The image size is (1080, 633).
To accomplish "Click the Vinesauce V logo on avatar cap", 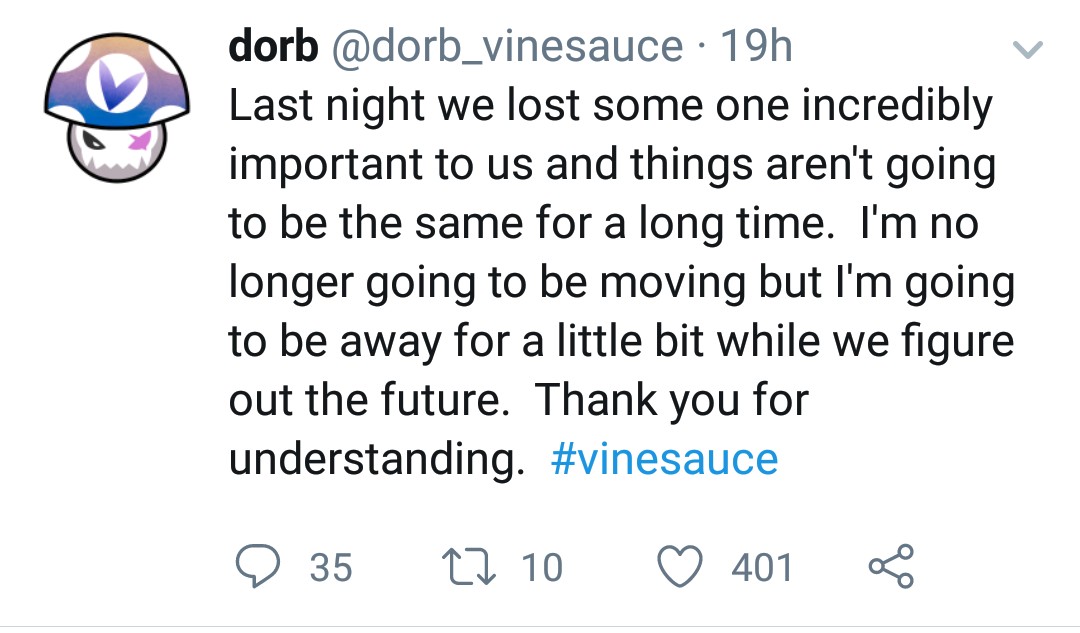I will (117, 85).
